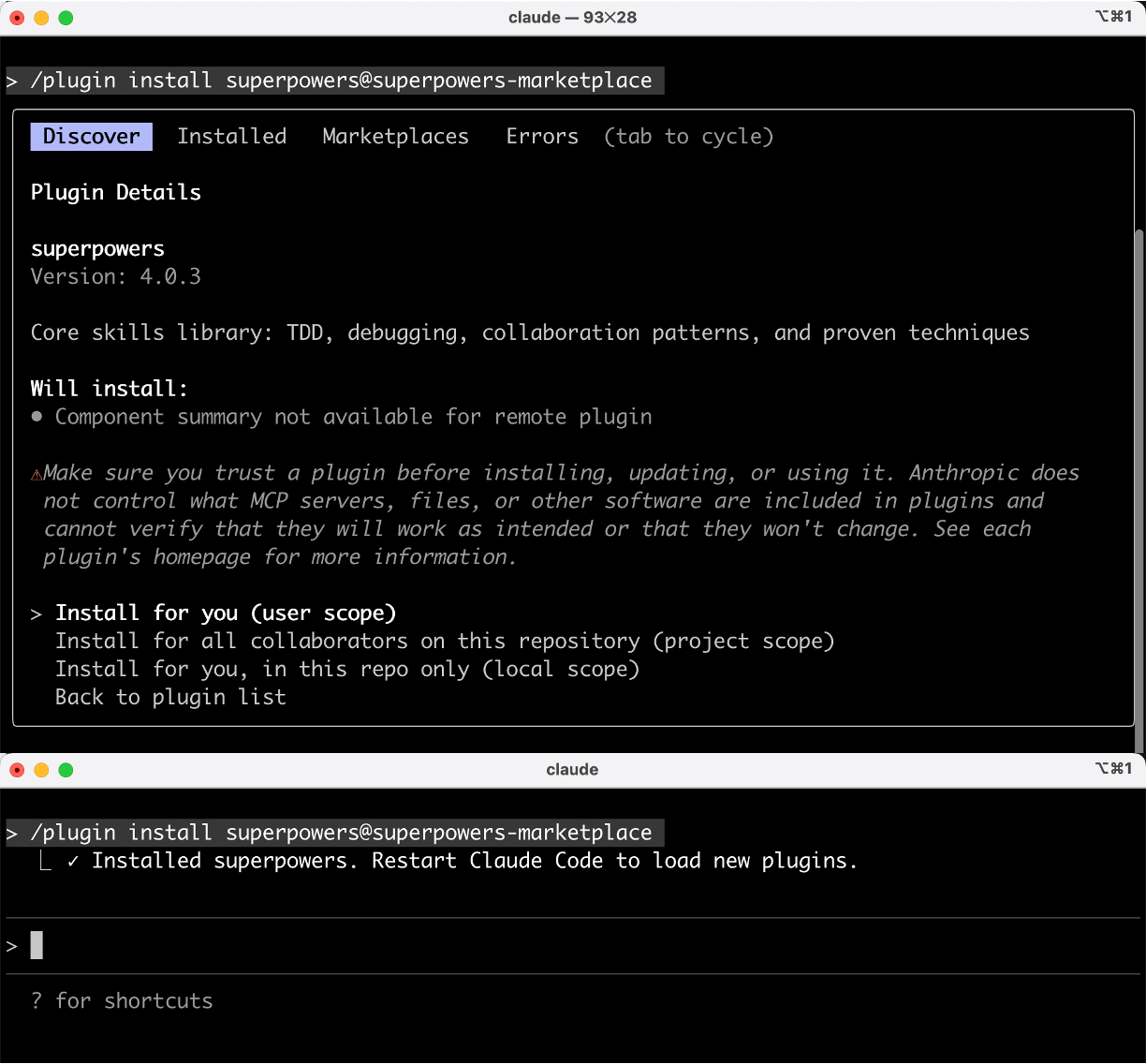Pick Install for you, in this repo only
This screenshot has width=1146, height=1064.
point(346,670)
